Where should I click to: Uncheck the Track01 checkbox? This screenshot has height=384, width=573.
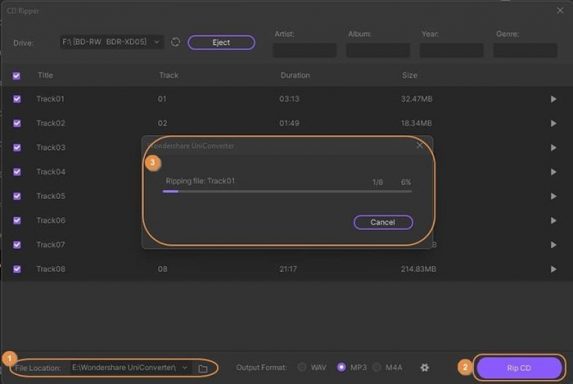(x=17, y=99)
